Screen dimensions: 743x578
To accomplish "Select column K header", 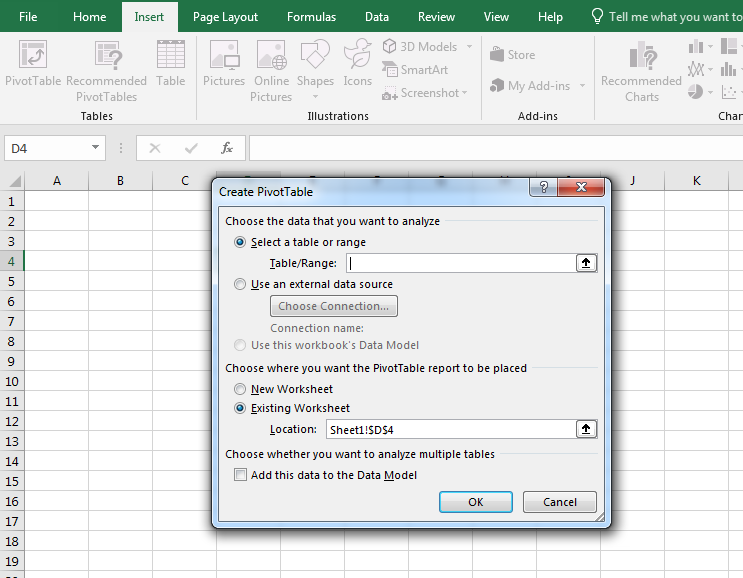I will click(696, 181).
